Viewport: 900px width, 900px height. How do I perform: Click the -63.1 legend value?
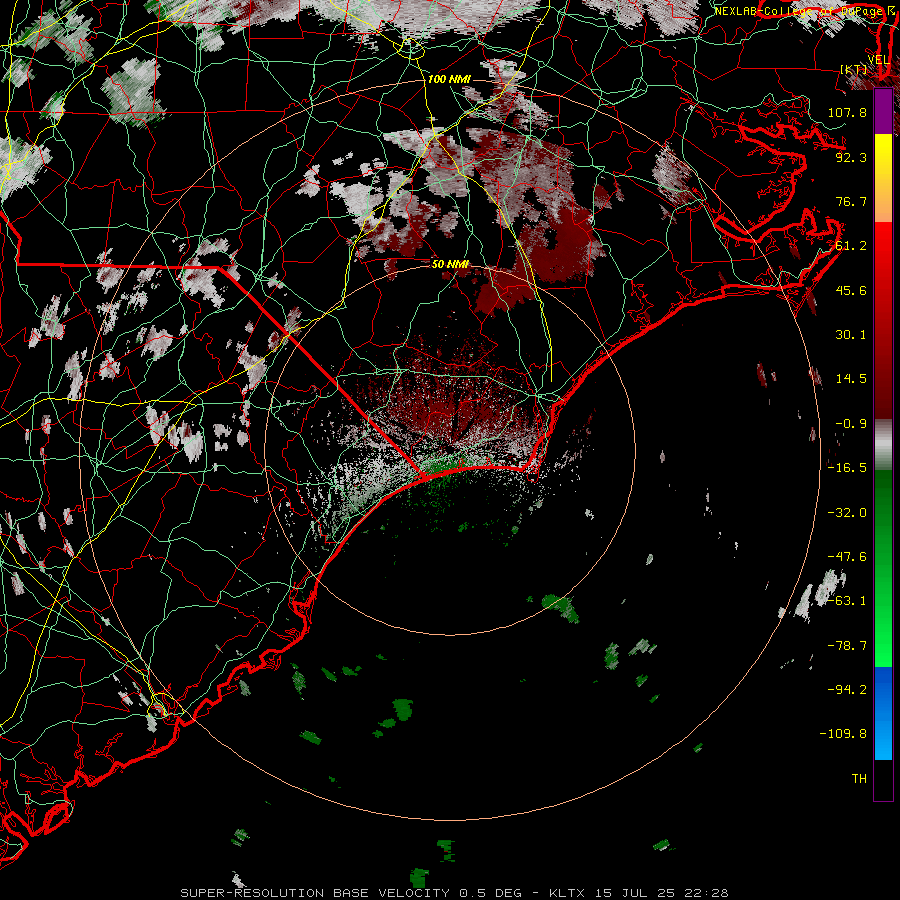tap(847, 601)
